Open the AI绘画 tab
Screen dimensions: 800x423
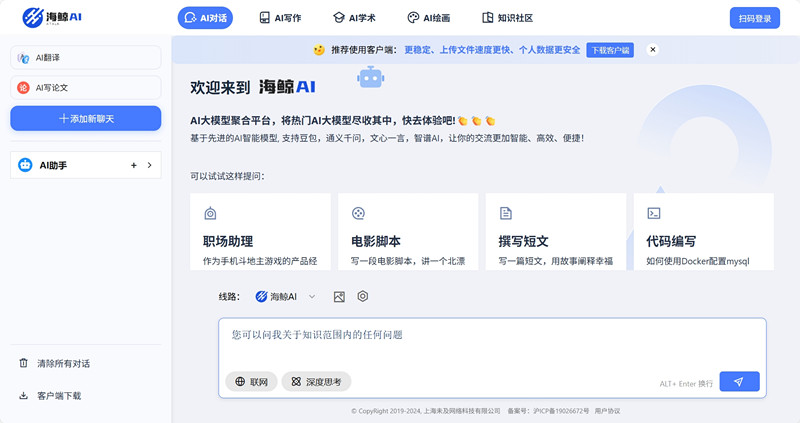click(x=429, y=18)
